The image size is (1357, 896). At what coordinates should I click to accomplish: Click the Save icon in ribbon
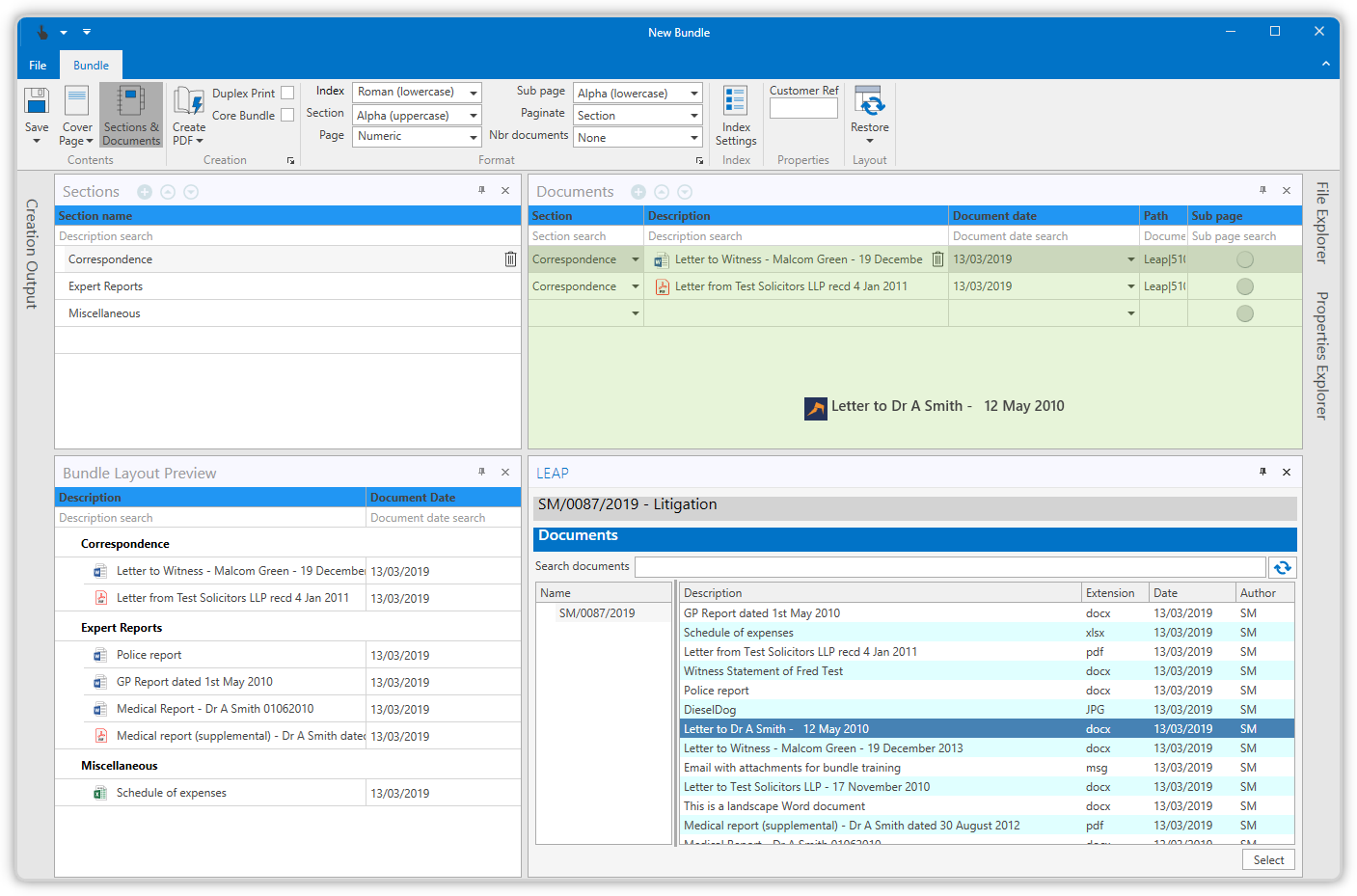point(37,102)
